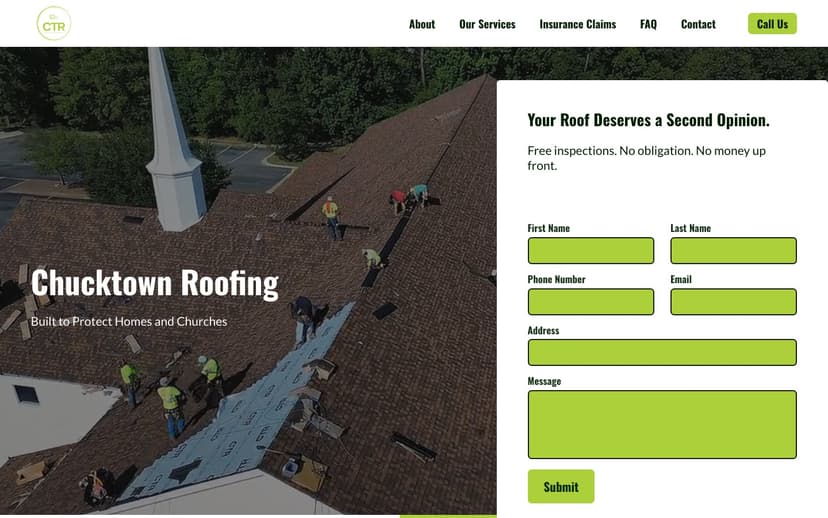Screen dimensions: 828x518
Task: Click the CTR logo in the header
Action: point(54,23)
